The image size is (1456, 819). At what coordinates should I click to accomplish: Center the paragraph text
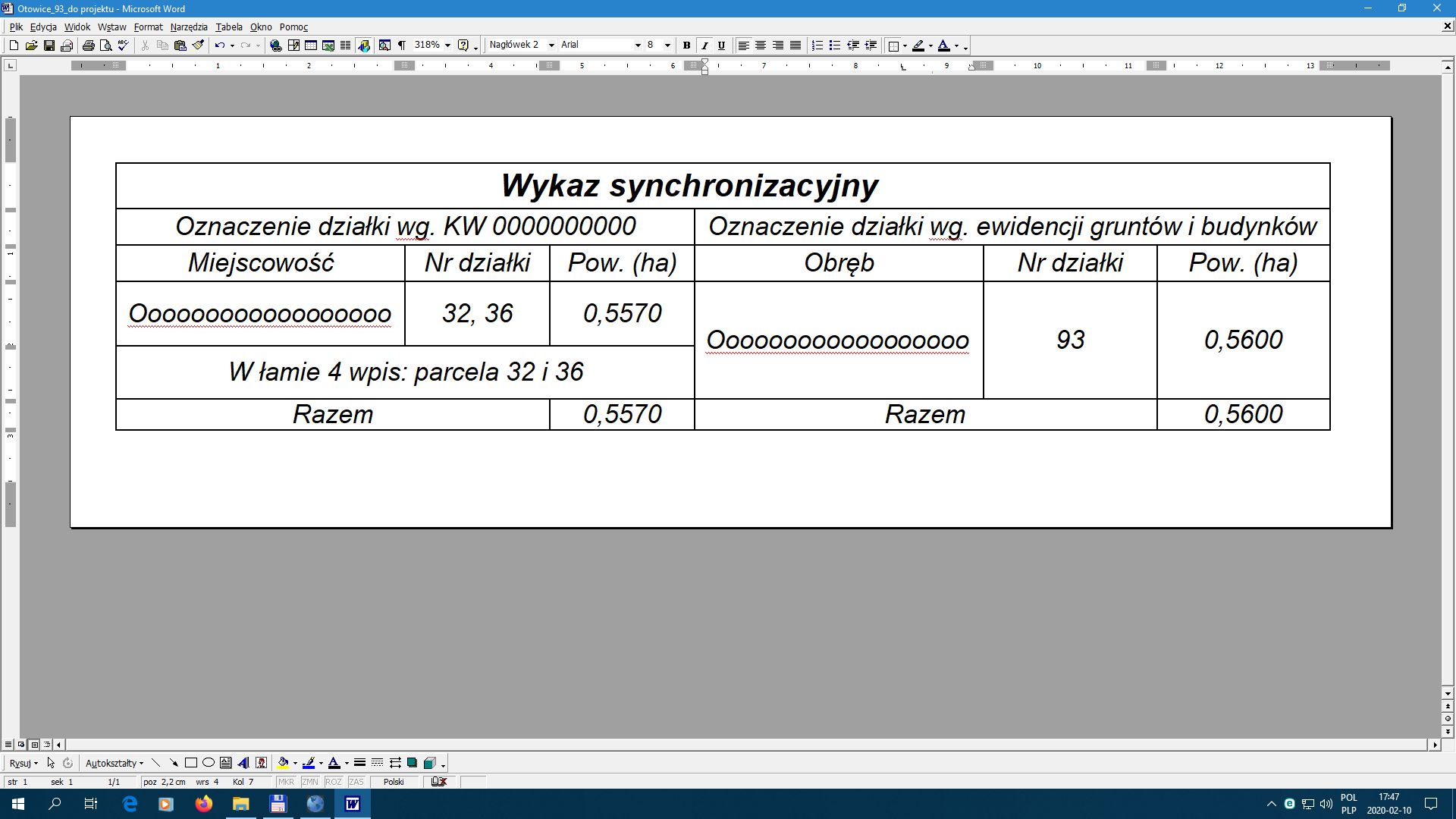click(x=761, y=45)
